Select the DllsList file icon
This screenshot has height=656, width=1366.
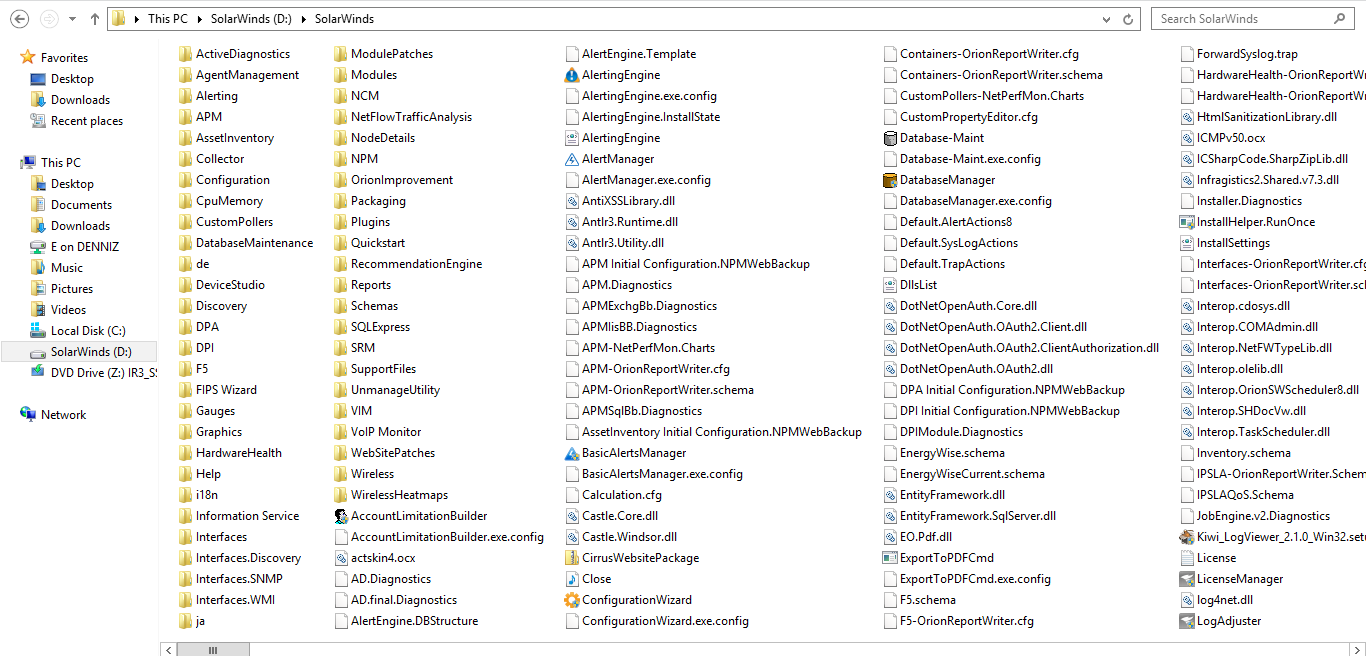pos(890,285)
